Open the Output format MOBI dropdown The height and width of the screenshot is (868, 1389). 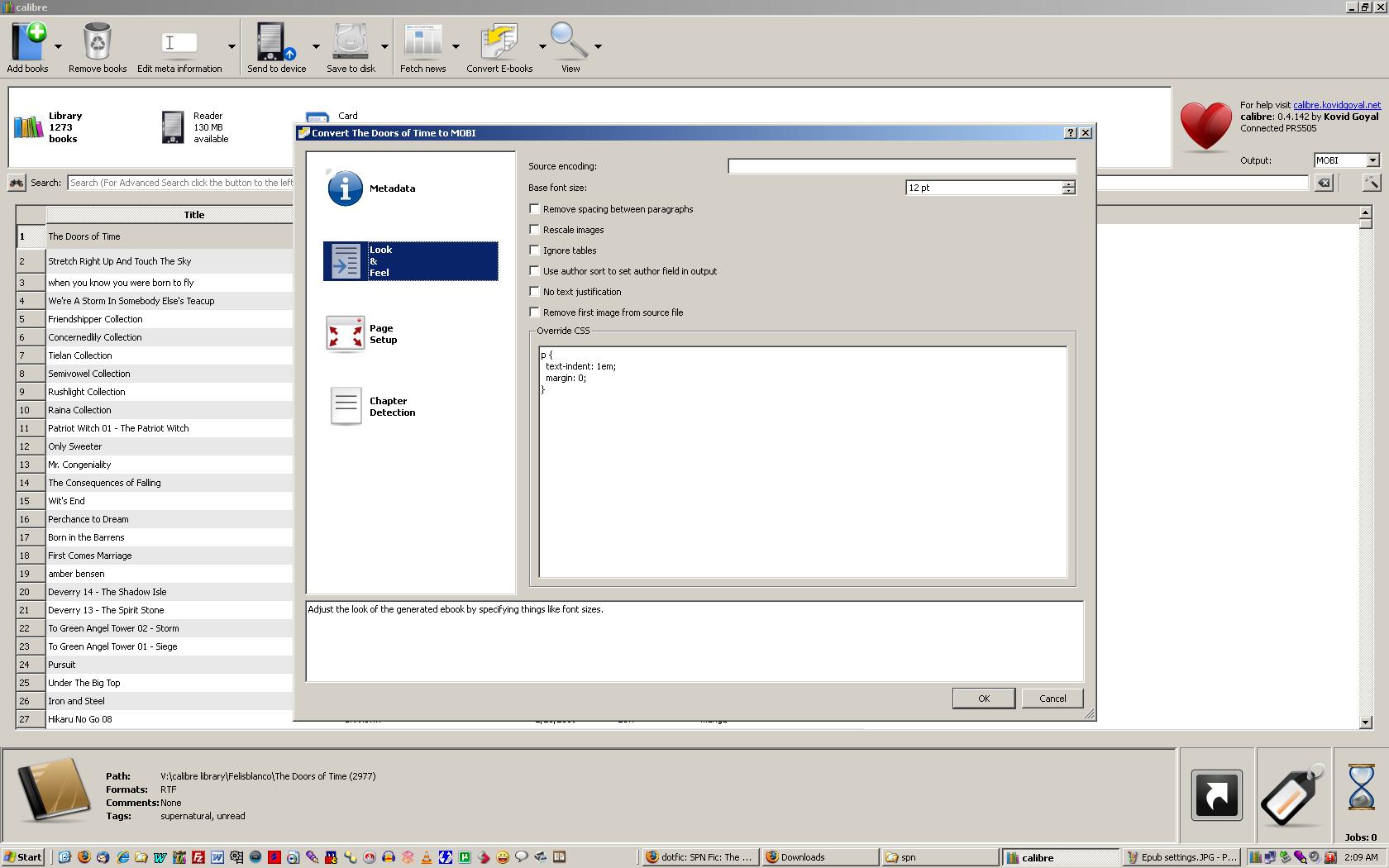1372,160
